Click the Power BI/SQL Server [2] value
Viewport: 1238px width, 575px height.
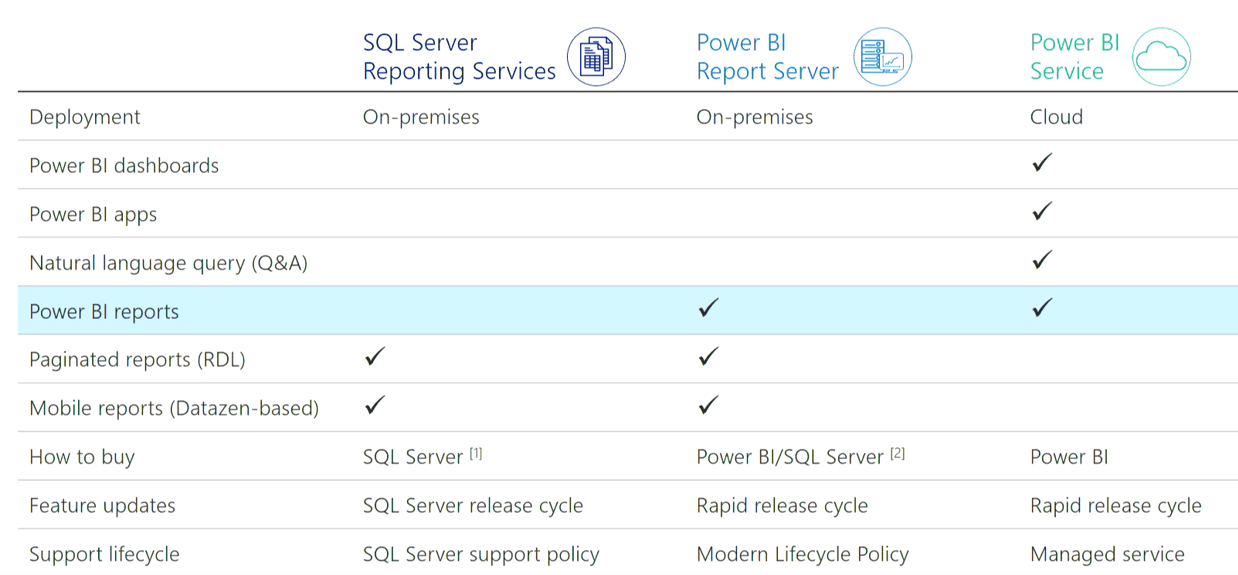801,456
